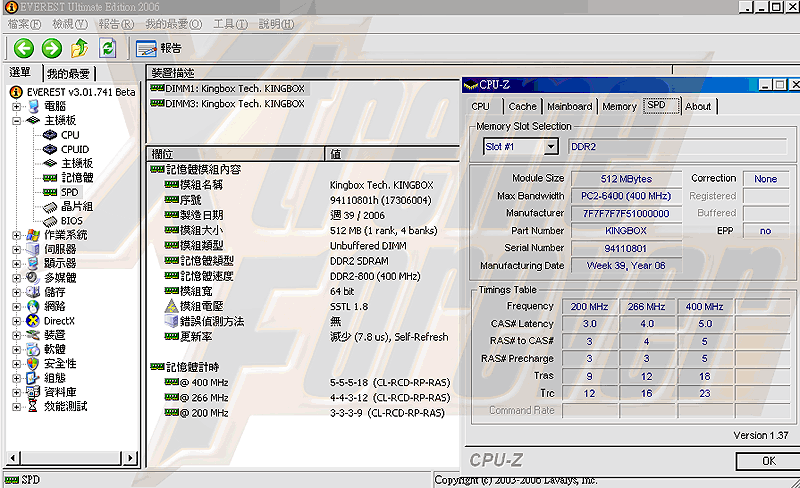Select the CPU icon under 主機板

pyautogui.click(x=49, y=135)
